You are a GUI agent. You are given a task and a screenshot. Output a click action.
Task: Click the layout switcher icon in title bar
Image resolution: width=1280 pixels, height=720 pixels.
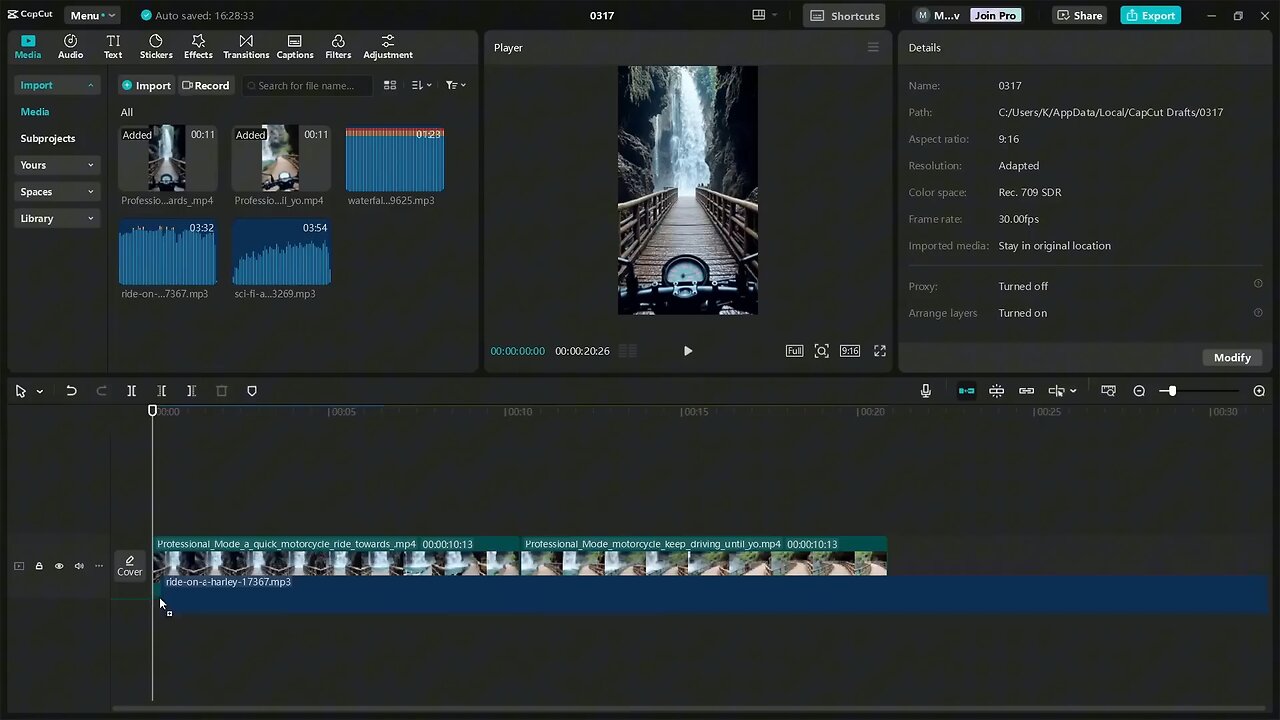click(764, 15)
